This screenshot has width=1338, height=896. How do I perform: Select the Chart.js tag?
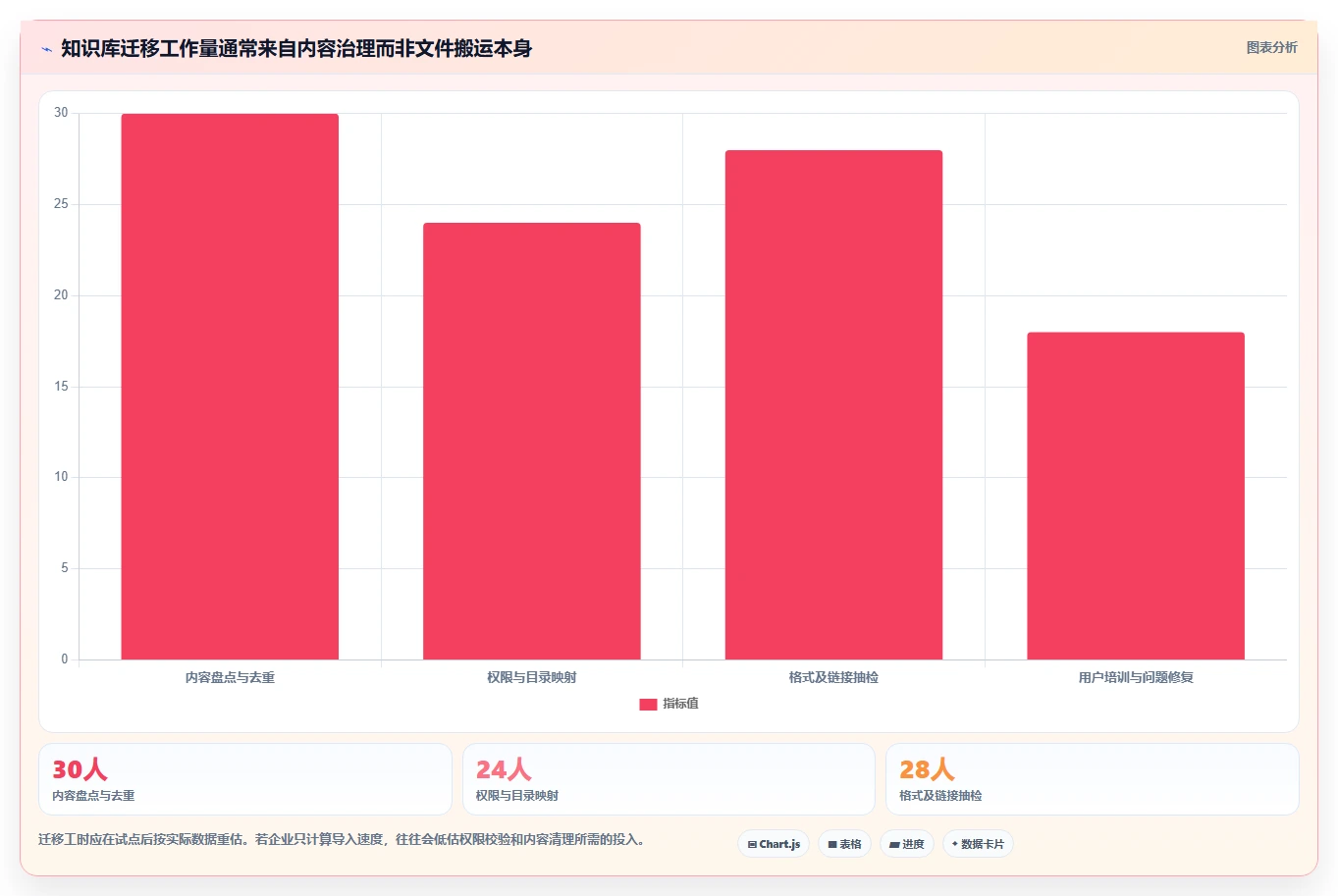coord(774,844)
